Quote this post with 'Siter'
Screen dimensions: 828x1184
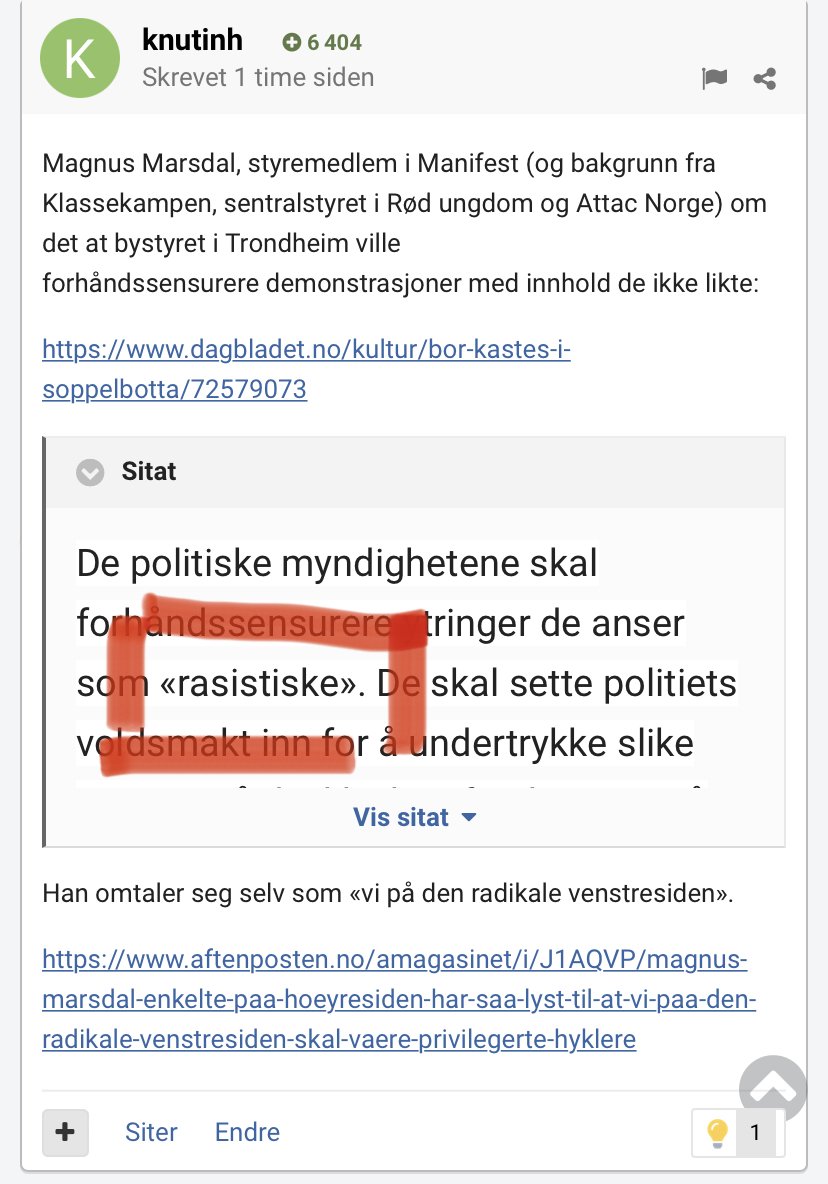coord(151,1132)
